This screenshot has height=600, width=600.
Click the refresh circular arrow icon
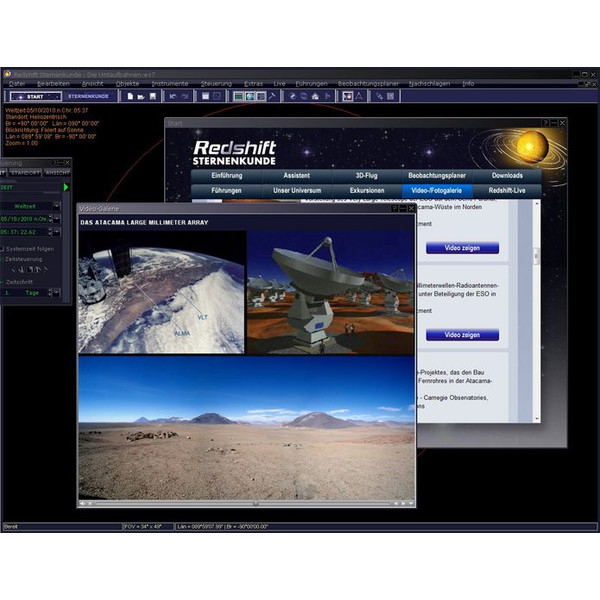tap(304, 96)
